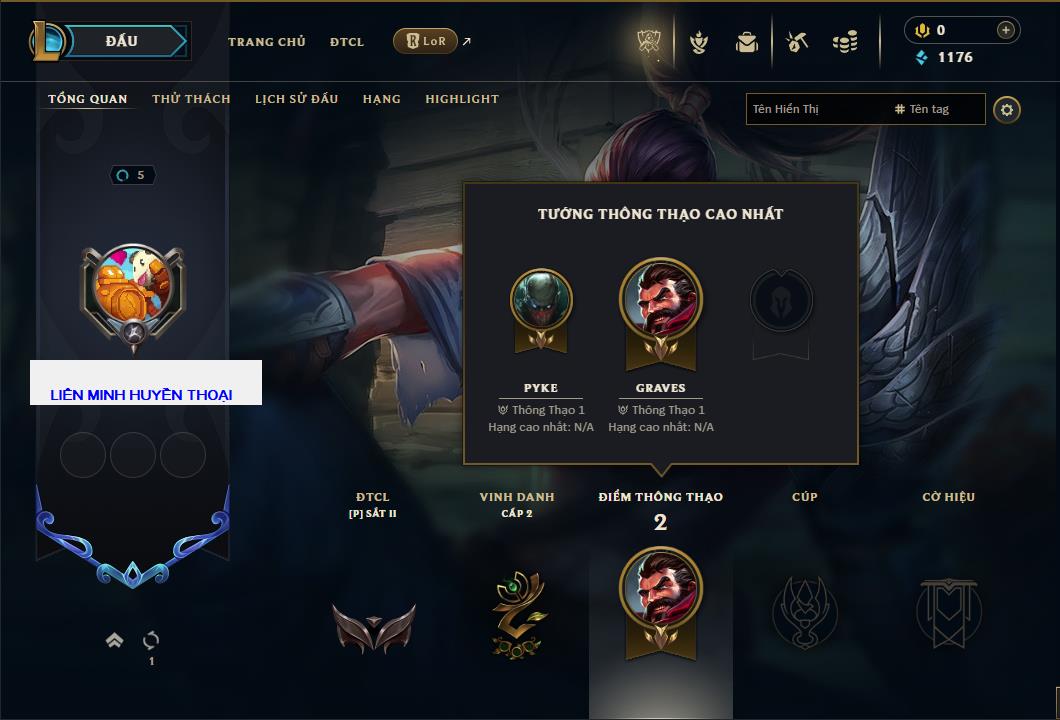The image size is (1060, 720).
Task: Click the double chevron up icon
Action: point(114,640)
